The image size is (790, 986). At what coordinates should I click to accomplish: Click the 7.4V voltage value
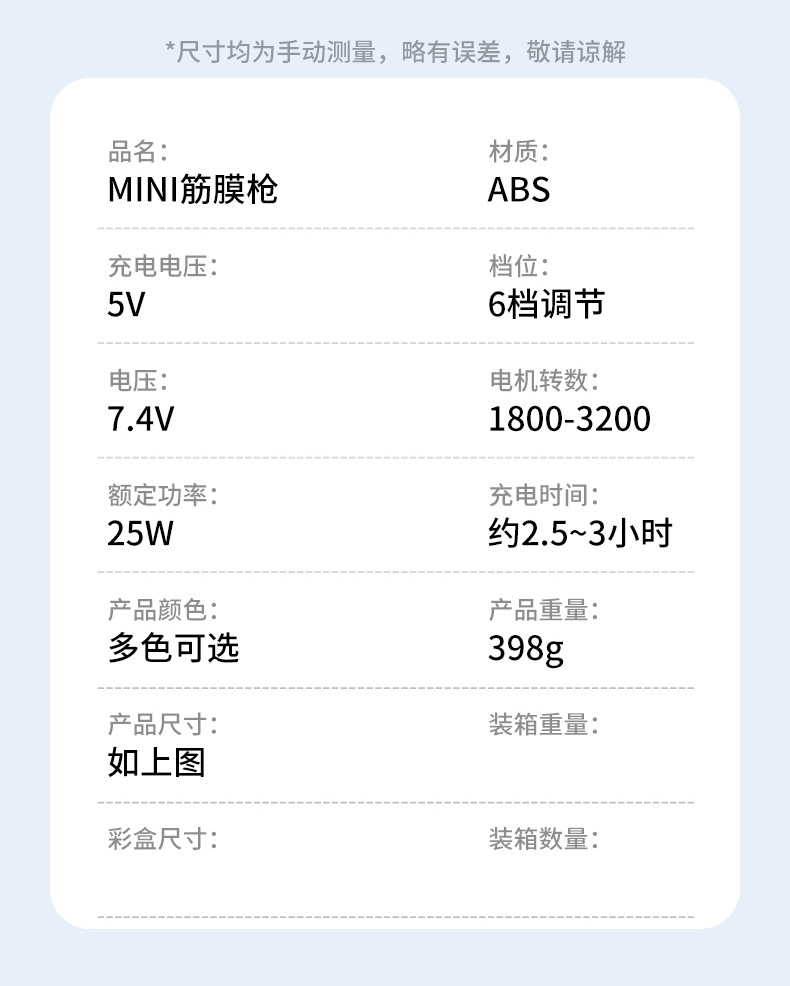141,419
